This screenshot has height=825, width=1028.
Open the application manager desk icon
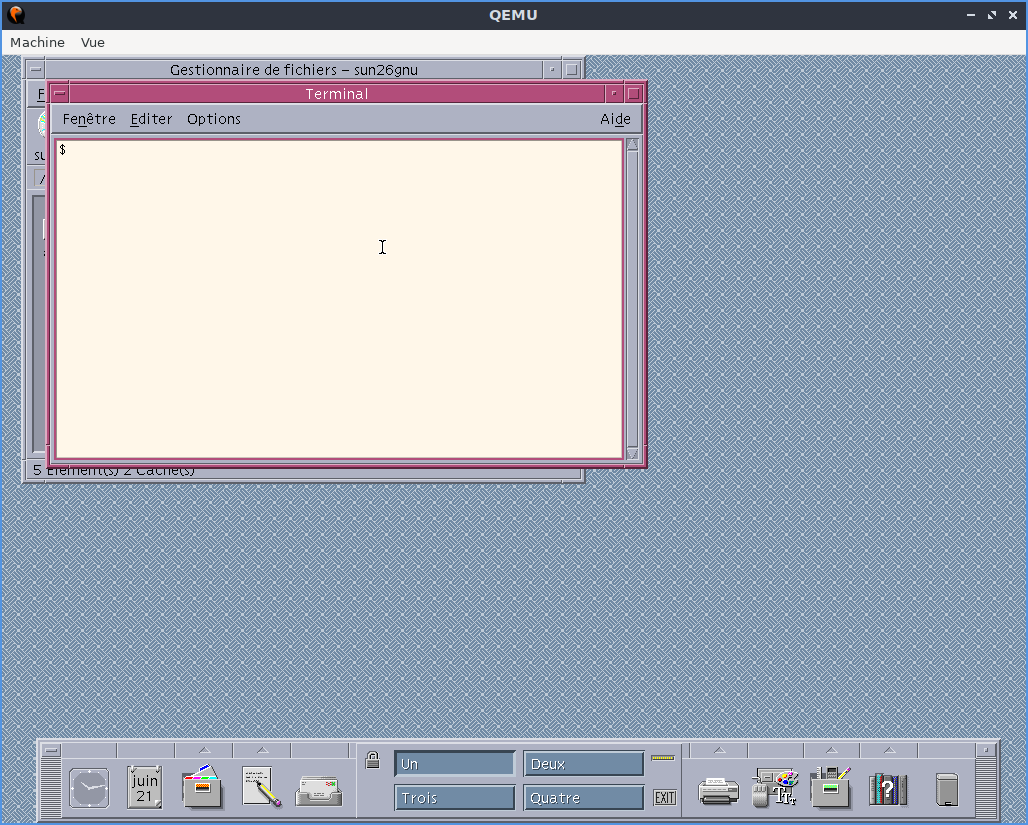pyautogui.click(x=831, y=787)
